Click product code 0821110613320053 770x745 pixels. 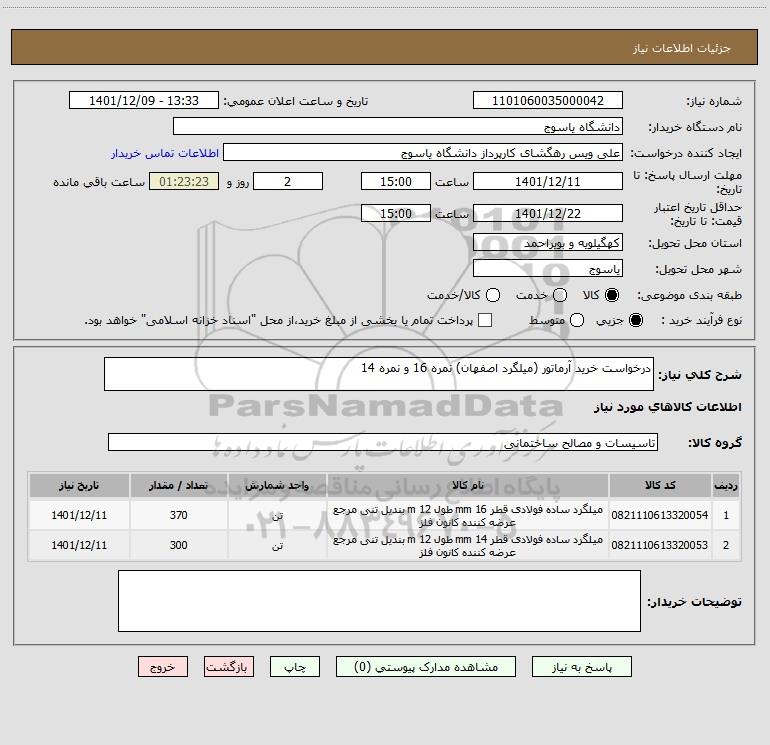tap(660, 545)
